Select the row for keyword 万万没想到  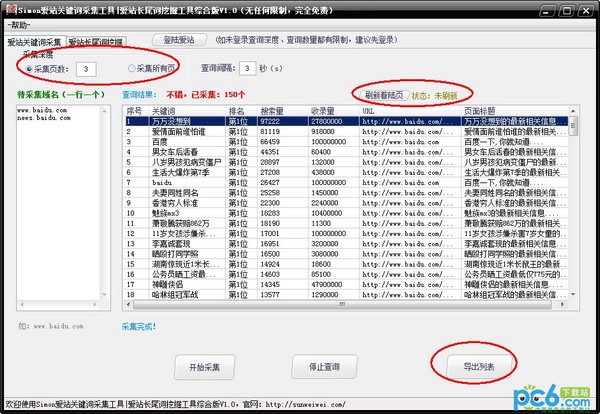click(x=347, y=121)
